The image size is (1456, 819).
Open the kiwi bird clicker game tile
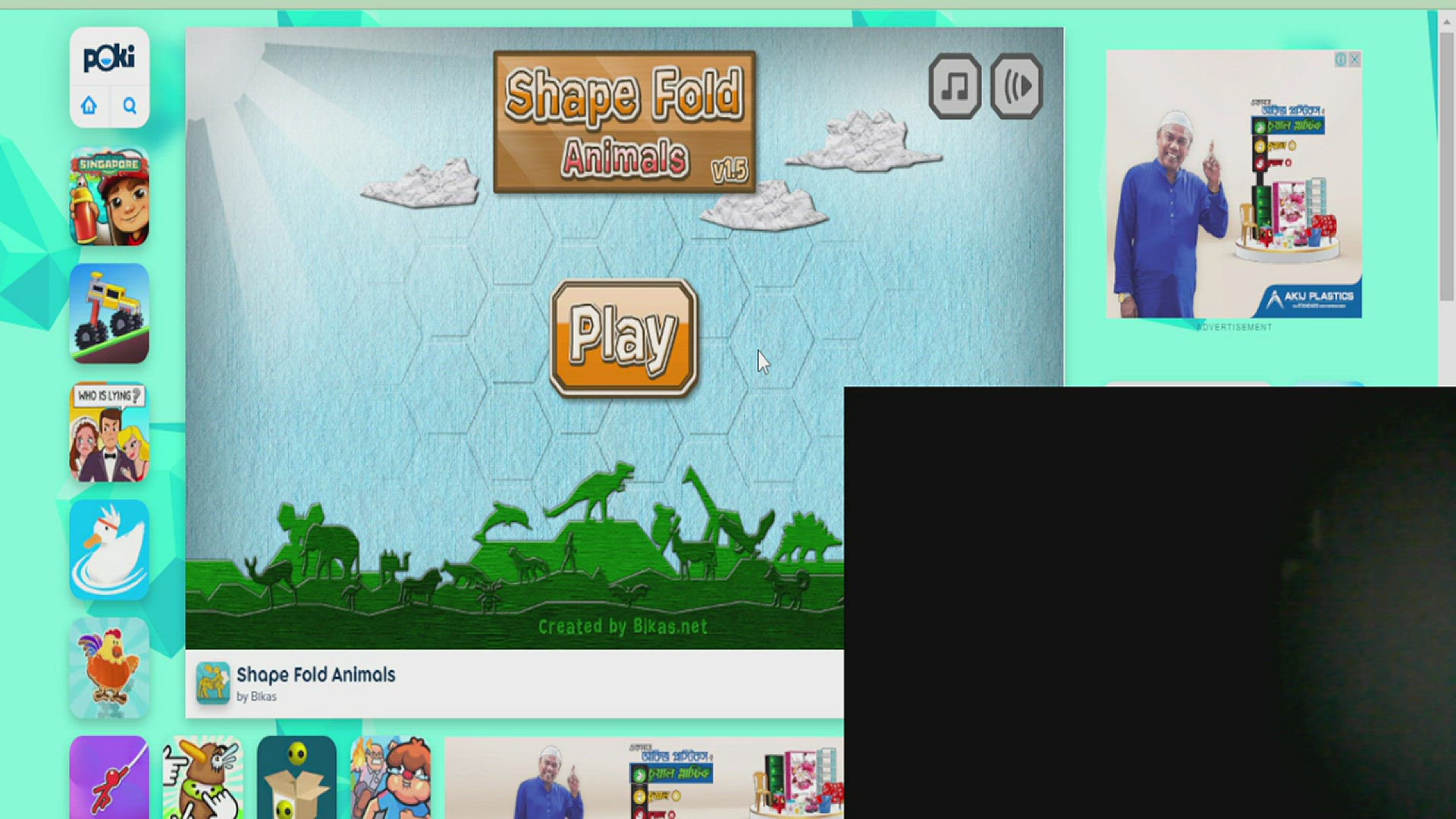(202, 778)
